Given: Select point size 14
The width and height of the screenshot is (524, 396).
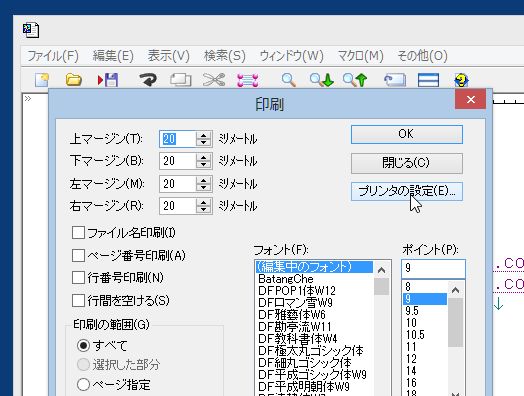Looking at the screenshot, I should (425, 371).
